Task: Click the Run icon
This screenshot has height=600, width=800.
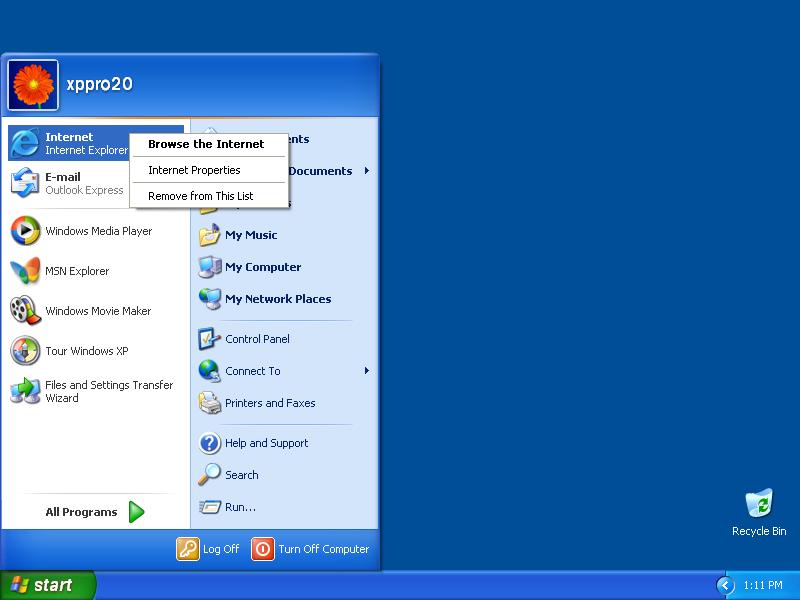Action: (210, 507)
